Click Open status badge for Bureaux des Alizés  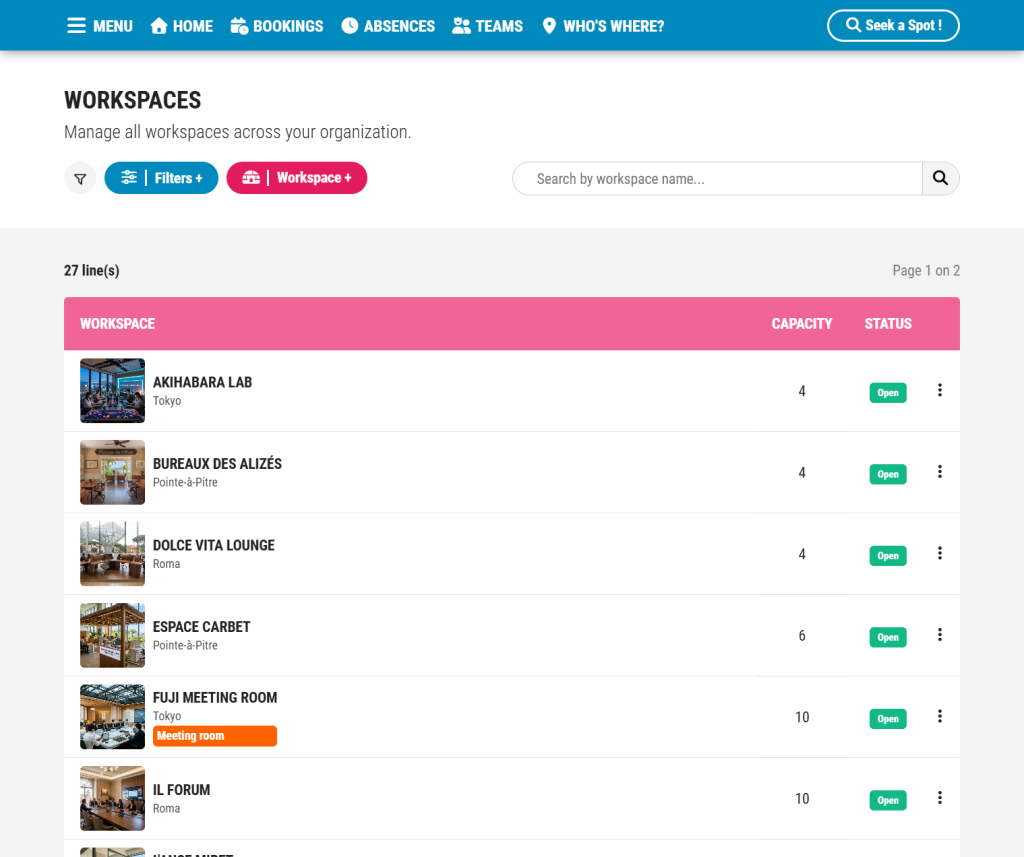(x=888, y=474)
